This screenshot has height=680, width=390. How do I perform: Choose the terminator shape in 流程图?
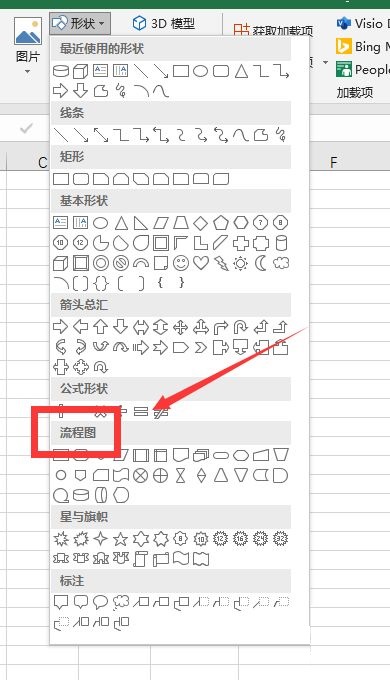(221, 455)
